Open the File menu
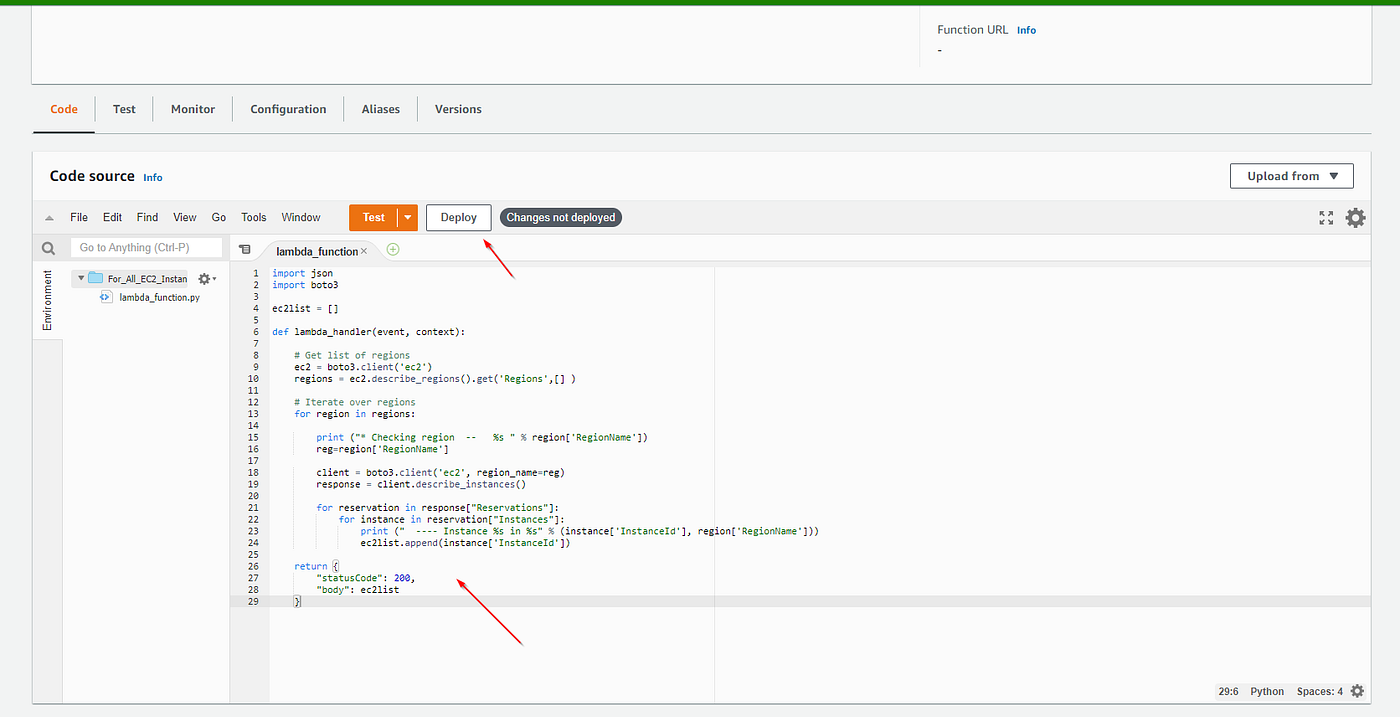The width and height of the screenshot is (1400, 717). pos(78,217)
